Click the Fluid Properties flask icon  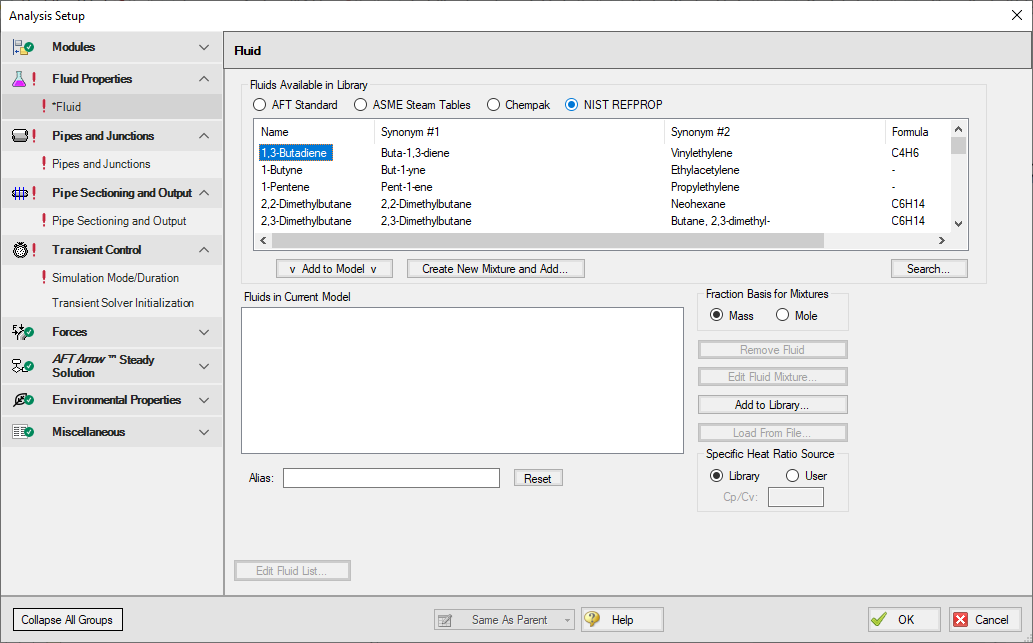23,79
